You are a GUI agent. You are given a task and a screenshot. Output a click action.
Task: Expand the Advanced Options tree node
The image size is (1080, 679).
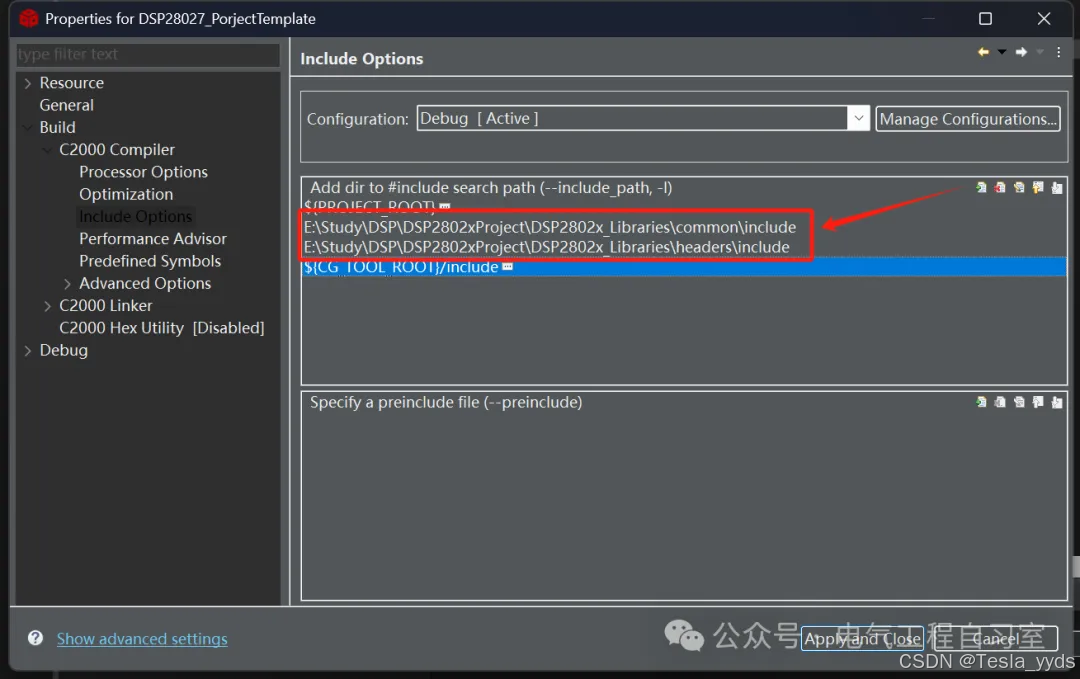[67, 284]
